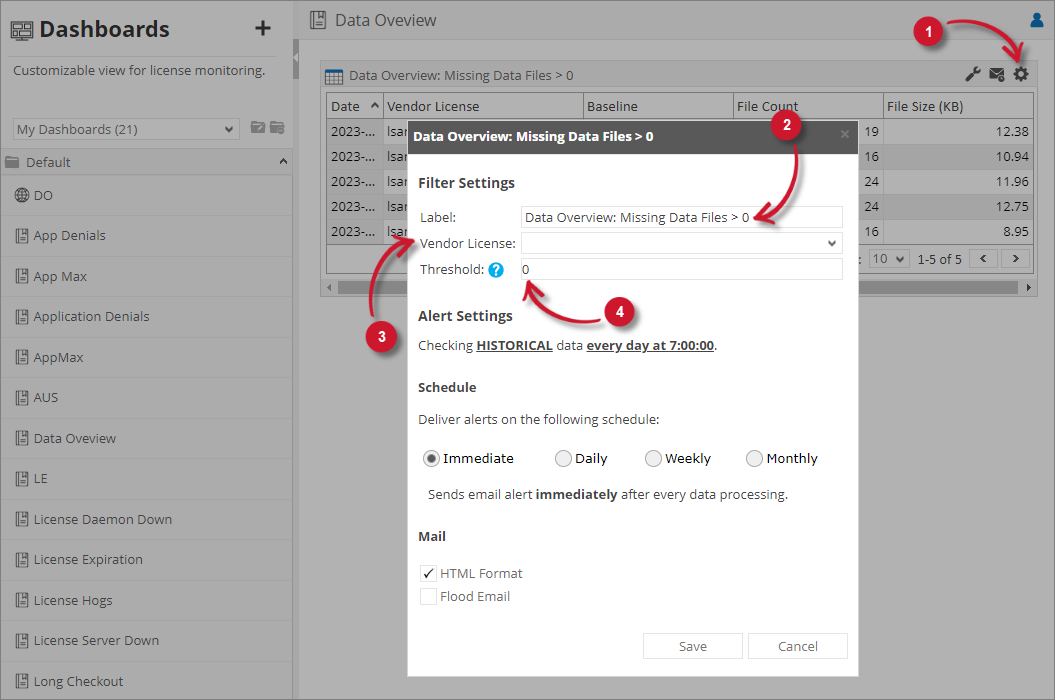1055x700 pixels.
Task: Enable the Flood Email checkbox
Action: pyautogui.click(x=429, y=596)
